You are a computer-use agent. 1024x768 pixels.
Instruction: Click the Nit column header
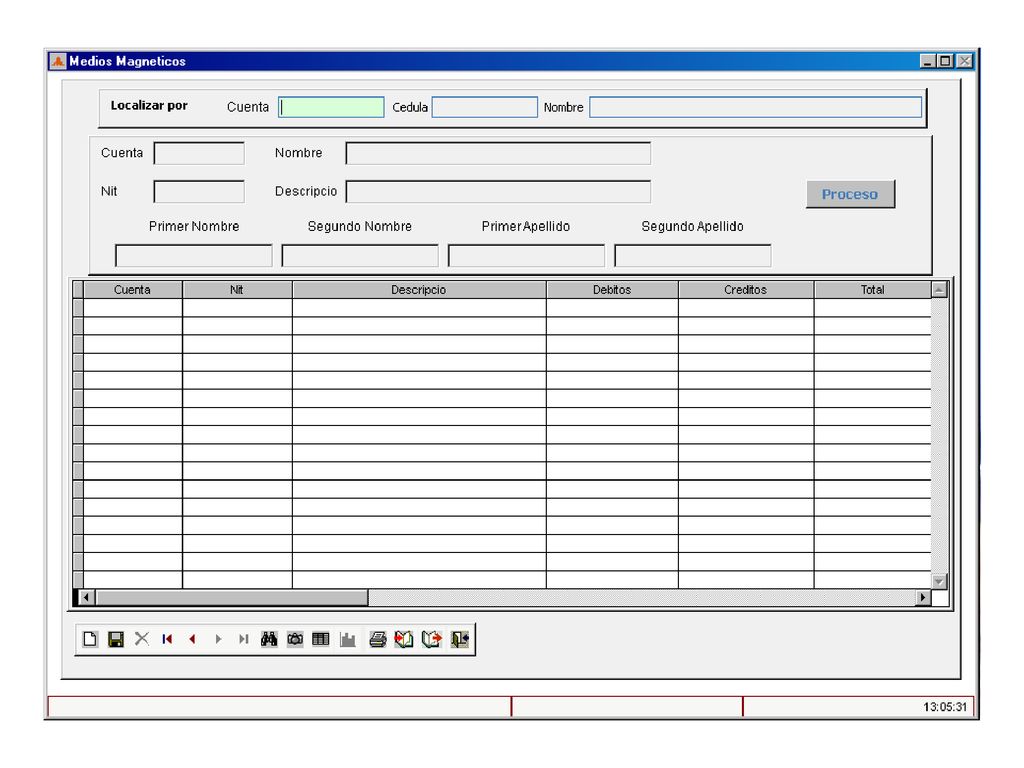pyautogui.click(x=237, y=290)
